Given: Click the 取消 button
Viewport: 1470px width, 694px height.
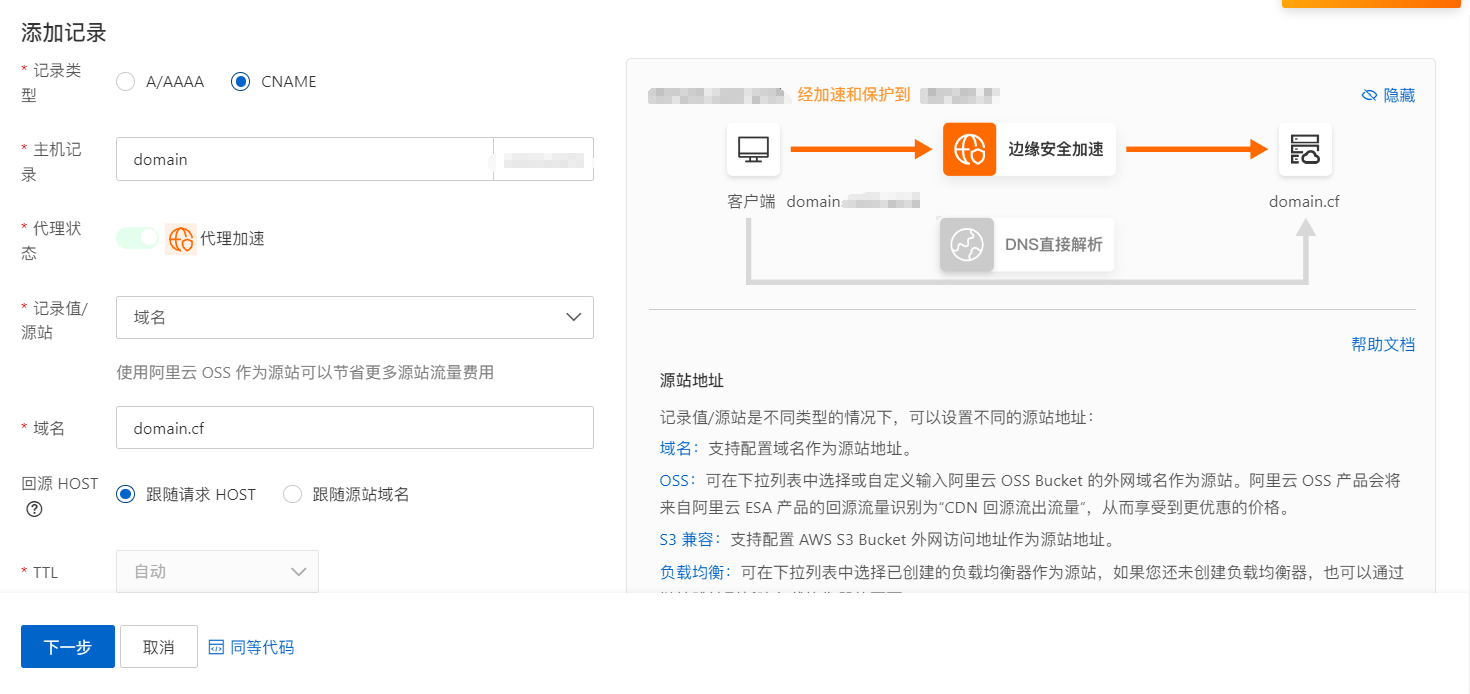Looking at the screenshot, I should click(x=158, y=646).
